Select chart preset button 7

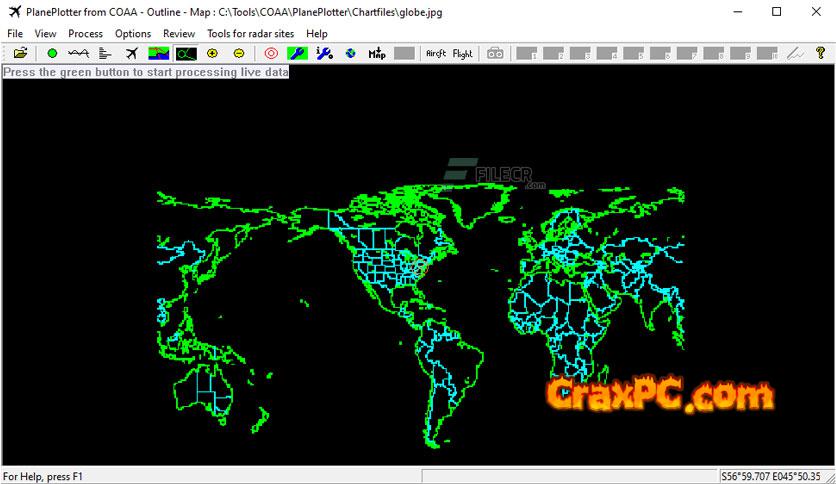tap(687, 53)
